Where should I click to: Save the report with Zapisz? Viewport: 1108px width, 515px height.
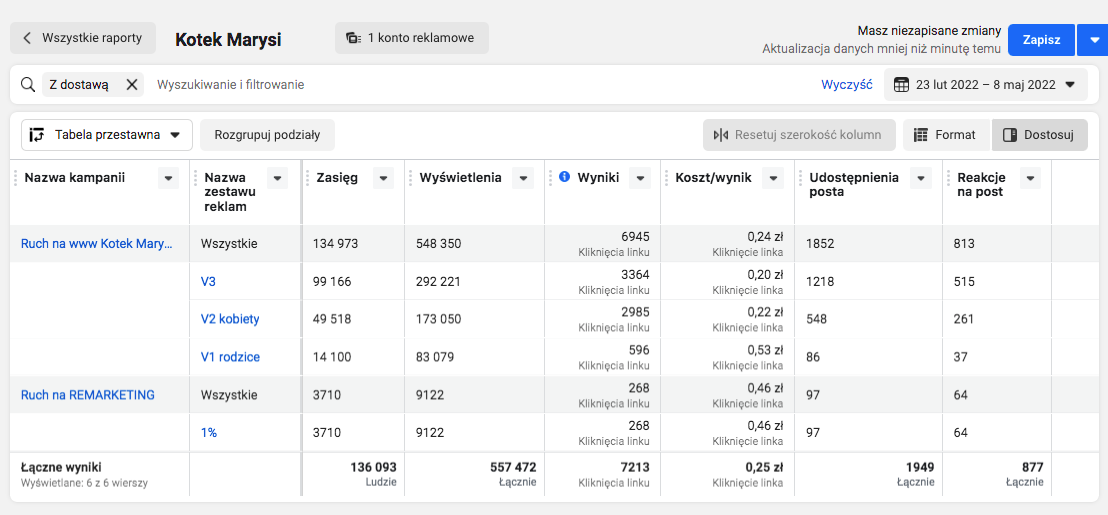click(1041, 40)
